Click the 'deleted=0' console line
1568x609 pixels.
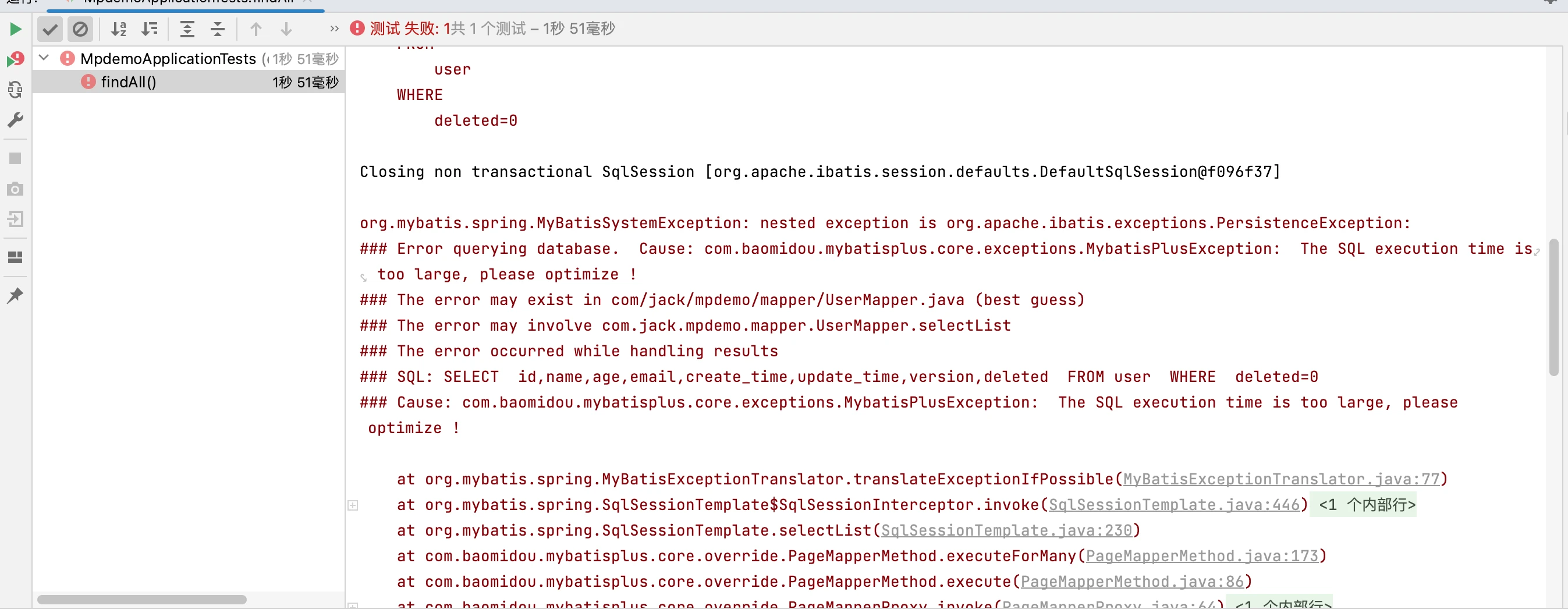tap(476, 121)
